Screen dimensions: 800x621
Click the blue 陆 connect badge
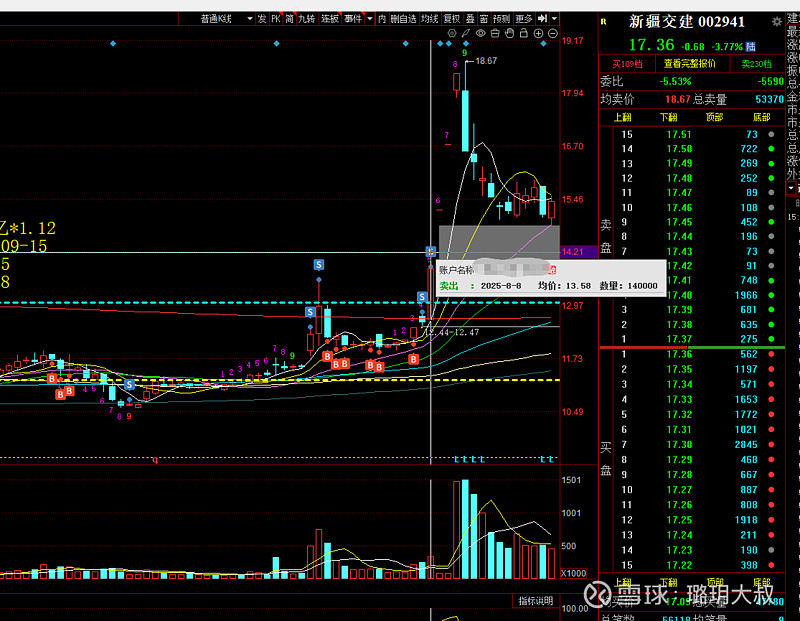pyautogui.click(x=750, y=46)
